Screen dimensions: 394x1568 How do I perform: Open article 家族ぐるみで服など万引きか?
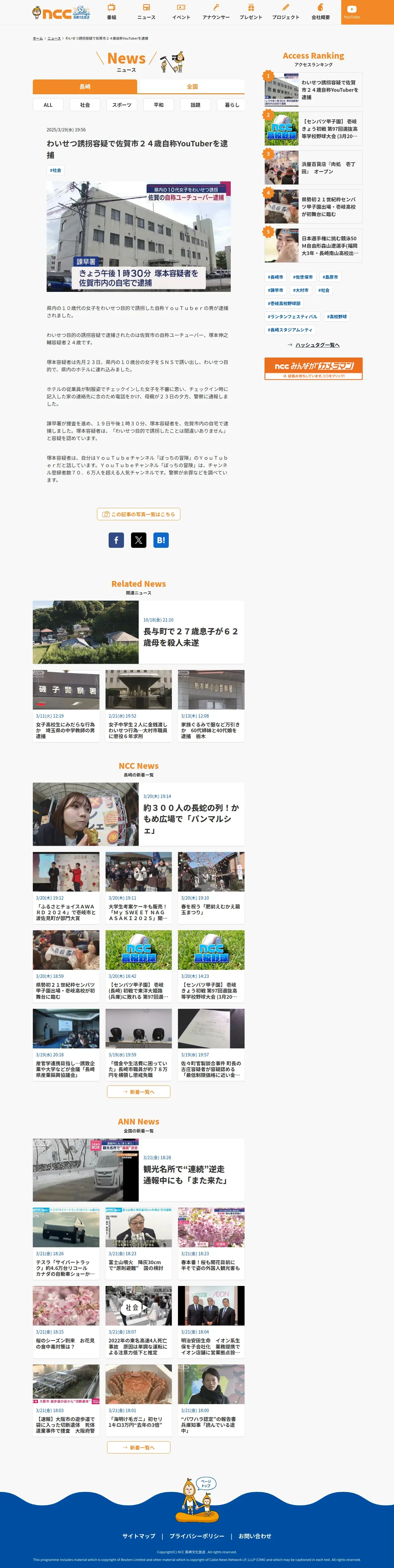click(x=211, y=706)
